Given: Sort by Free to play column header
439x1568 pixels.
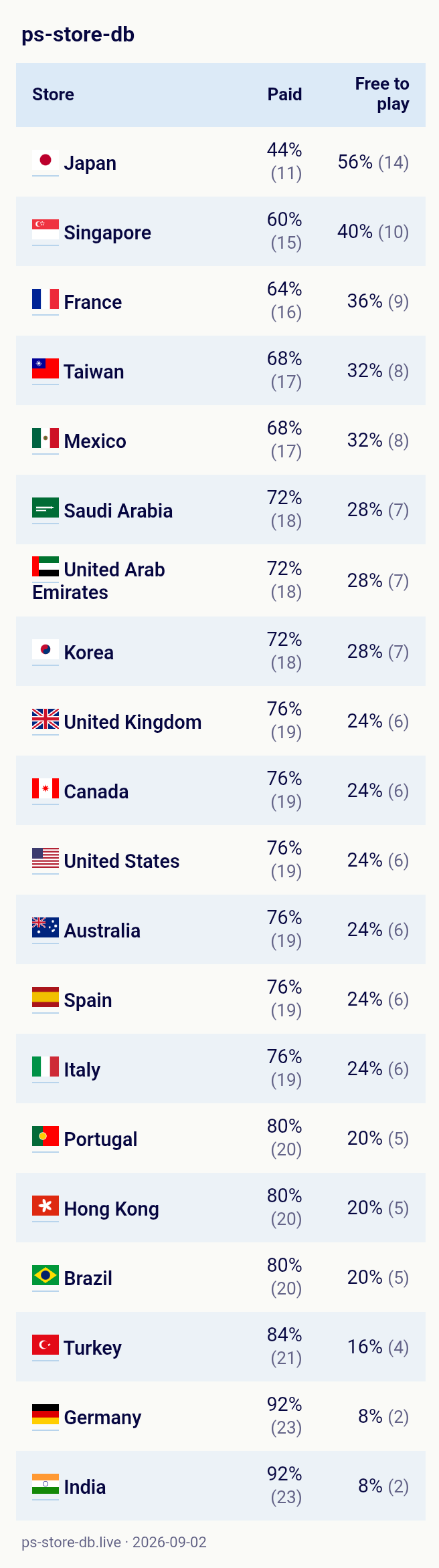Looking at the screenshot, I should (382, 94).
